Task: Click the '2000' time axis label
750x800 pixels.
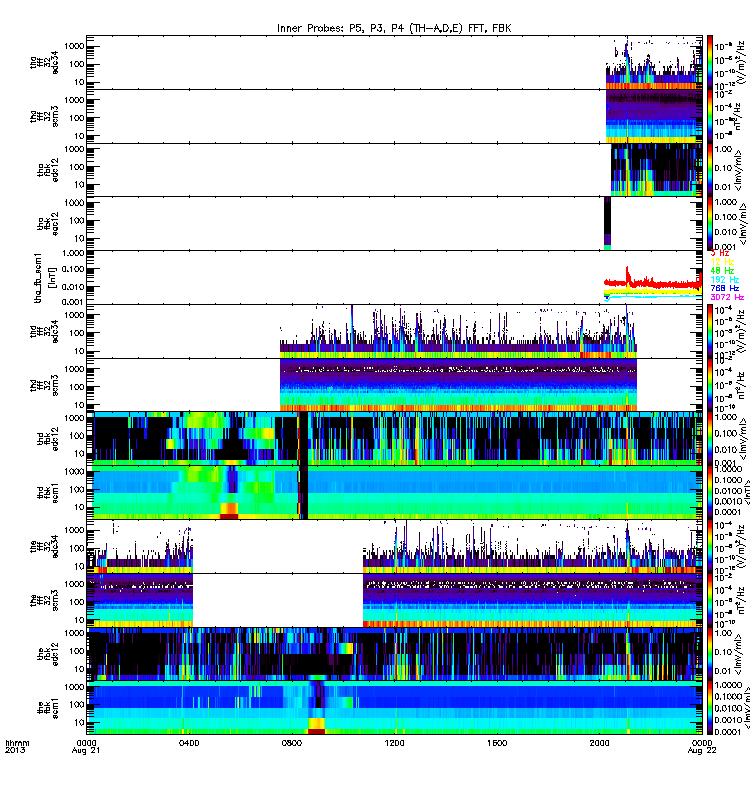Action: point(599,743)
